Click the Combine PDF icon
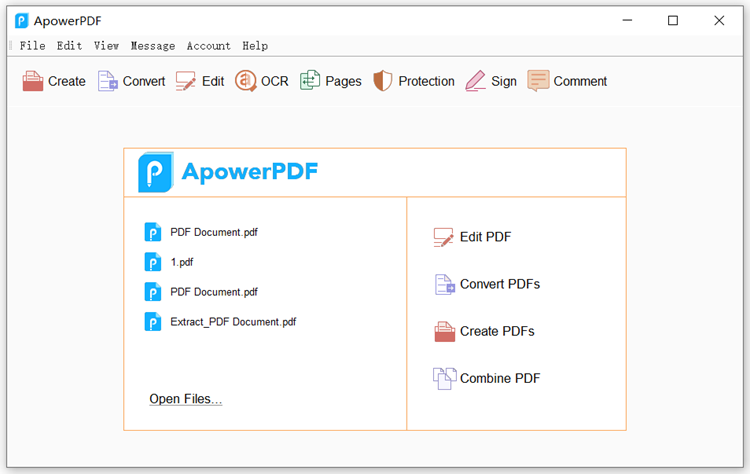The image size is (750, 474). tap(444, 378)
